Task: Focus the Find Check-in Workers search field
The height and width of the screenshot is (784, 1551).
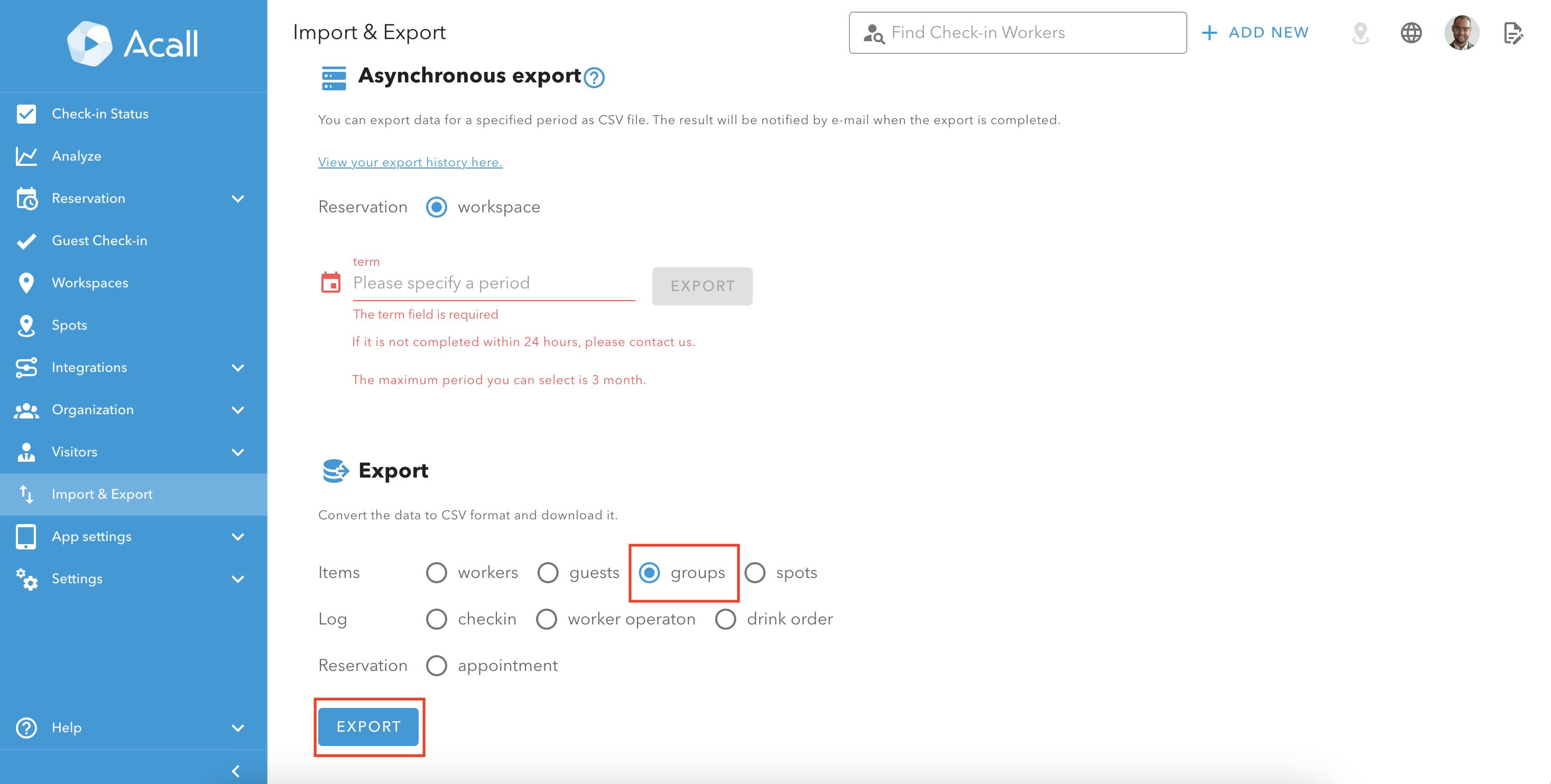Action: 1018,33
